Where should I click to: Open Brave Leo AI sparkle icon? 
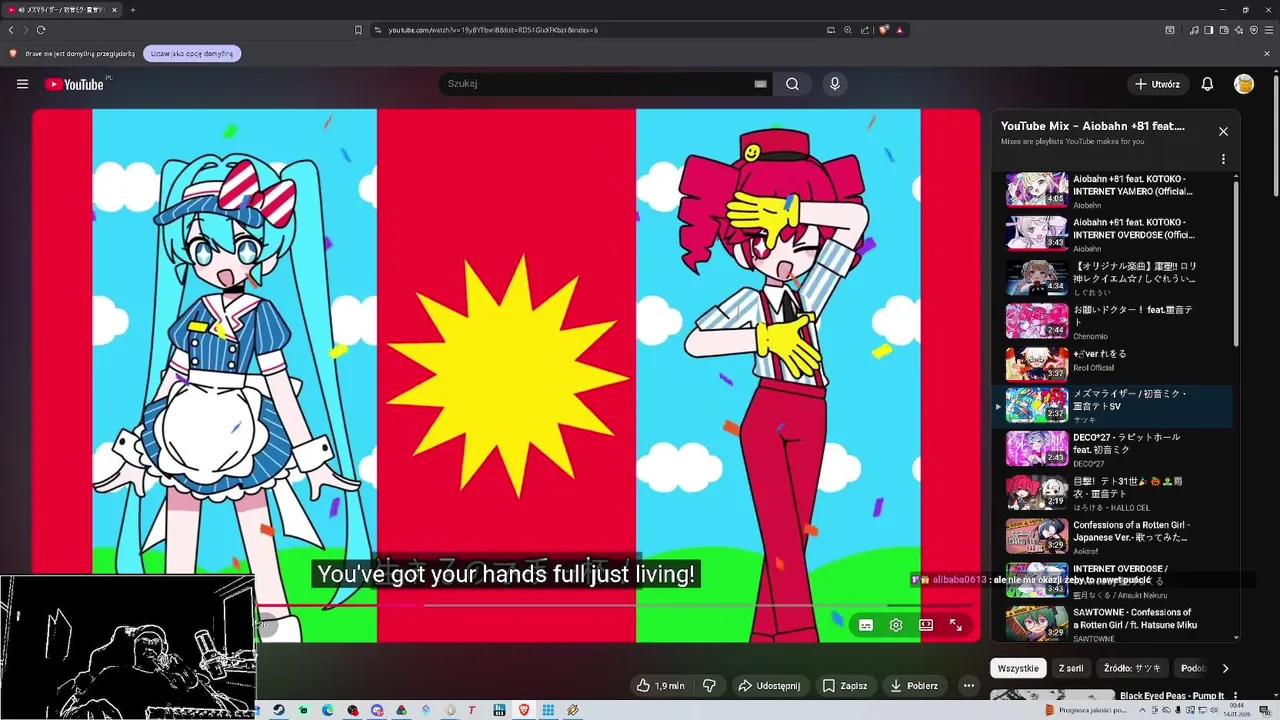pos(1239,30)
